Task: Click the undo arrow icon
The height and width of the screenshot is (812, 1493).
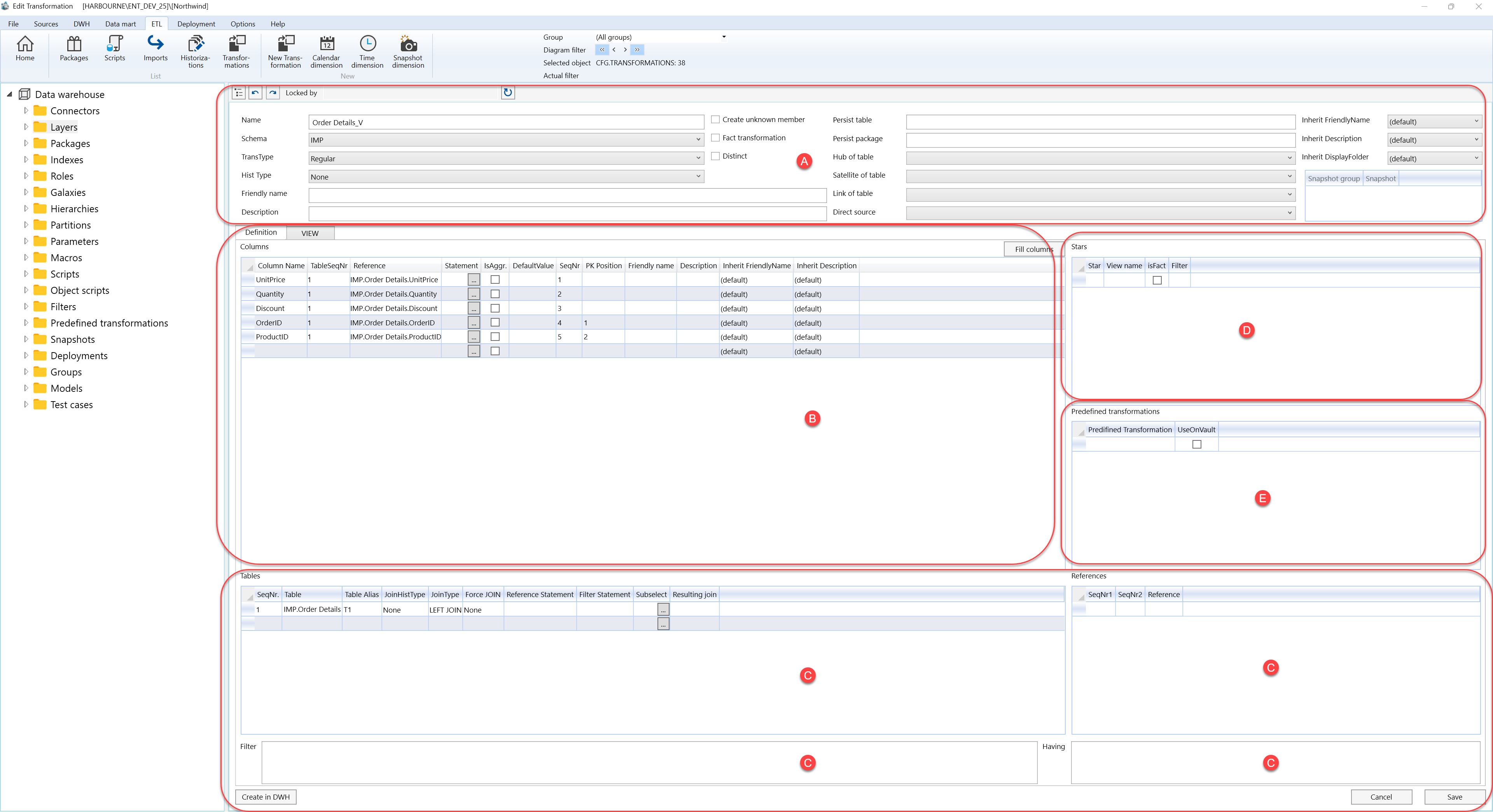Action: pyautogui.click(x=255, y=93)
